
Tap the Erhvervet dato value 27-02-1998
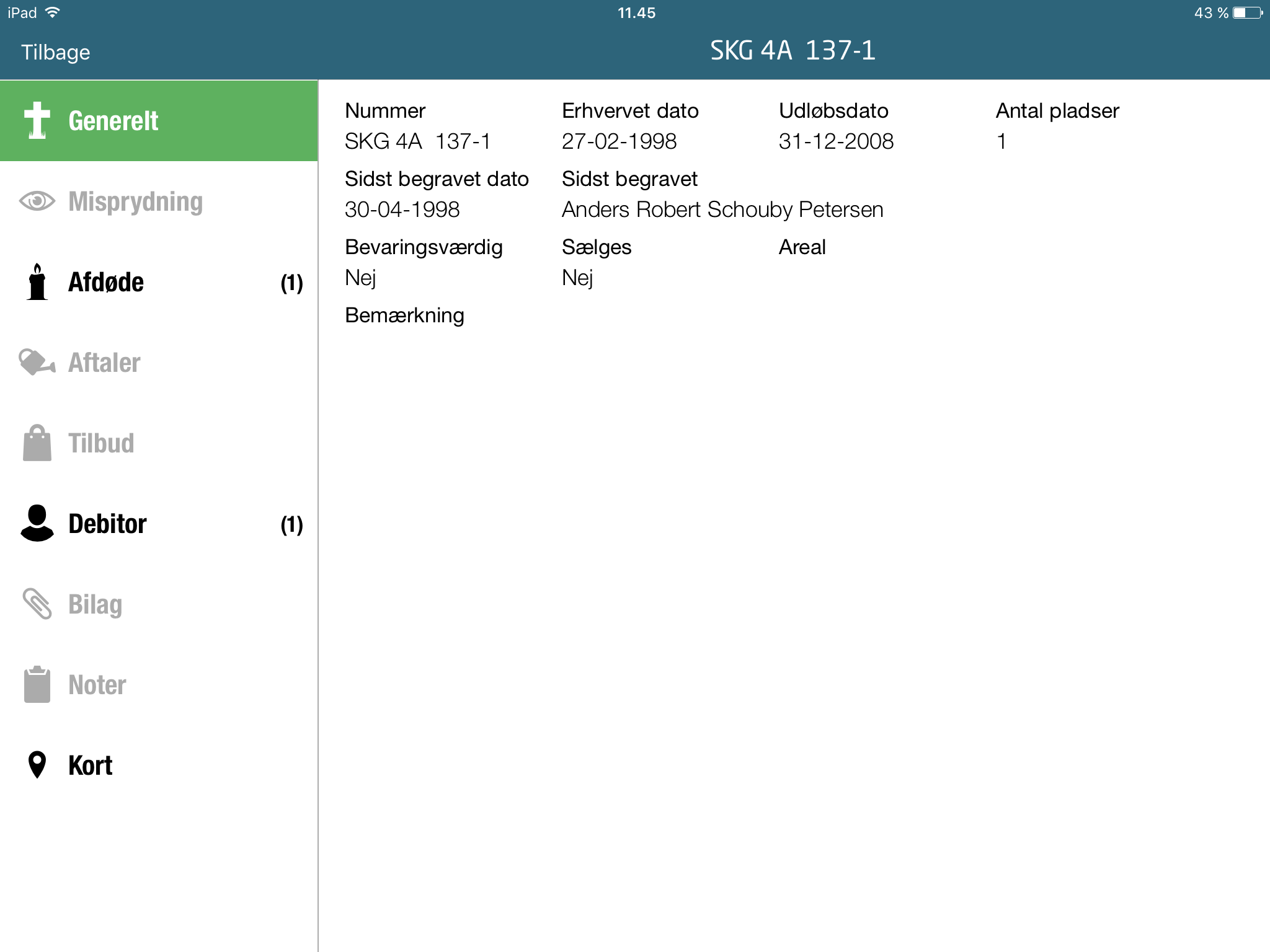click(x=619, y=141)
